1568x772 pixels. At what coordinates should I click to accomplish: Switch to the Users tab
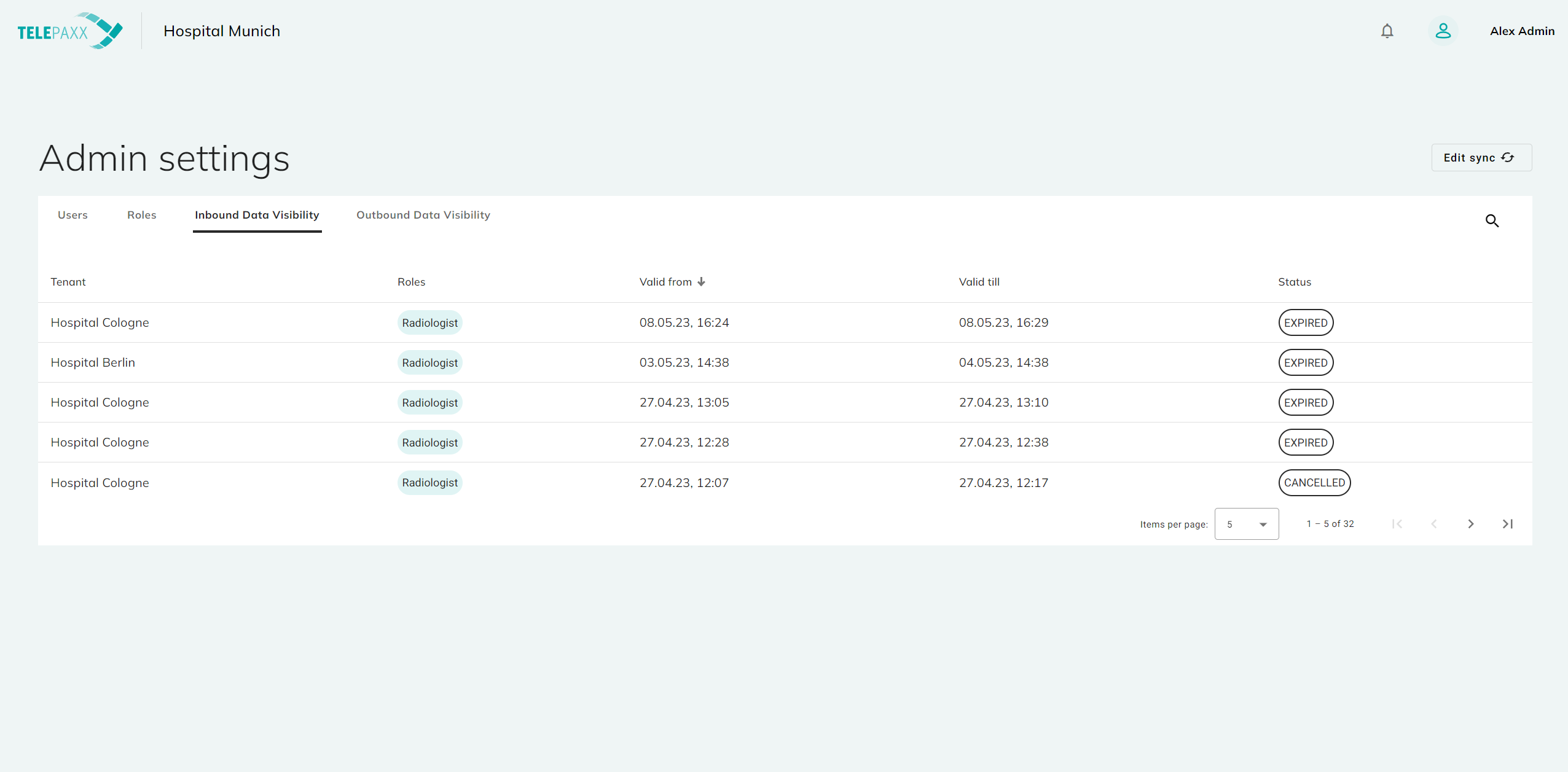pos(73,215)
